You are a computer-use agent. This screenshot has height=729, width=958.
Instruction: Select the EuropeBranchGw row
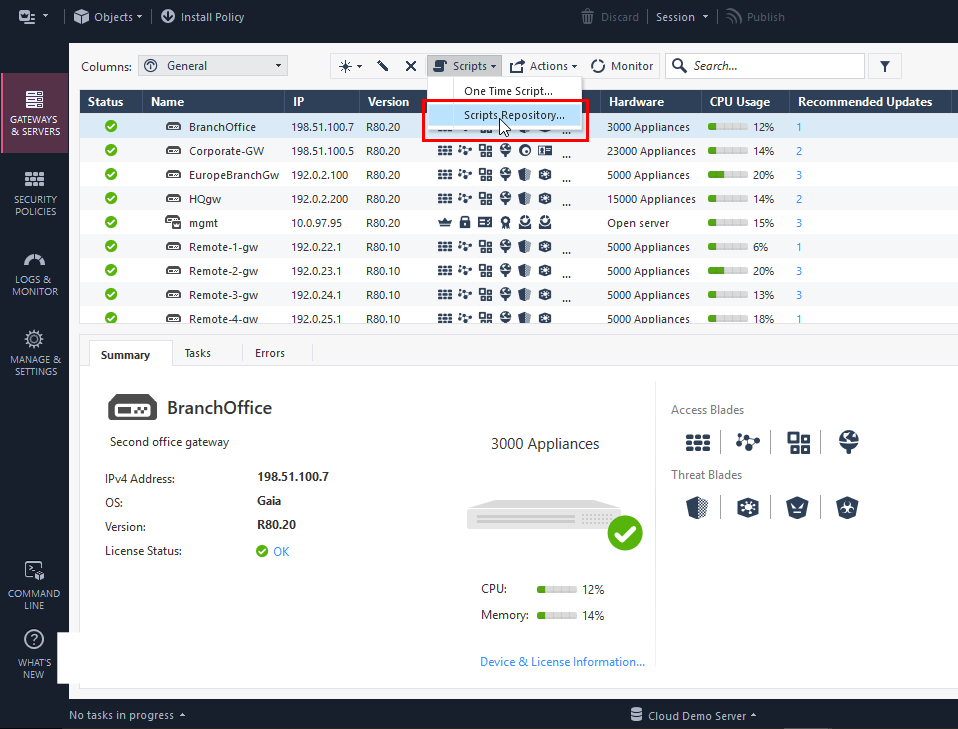click(x=519, y=175)
